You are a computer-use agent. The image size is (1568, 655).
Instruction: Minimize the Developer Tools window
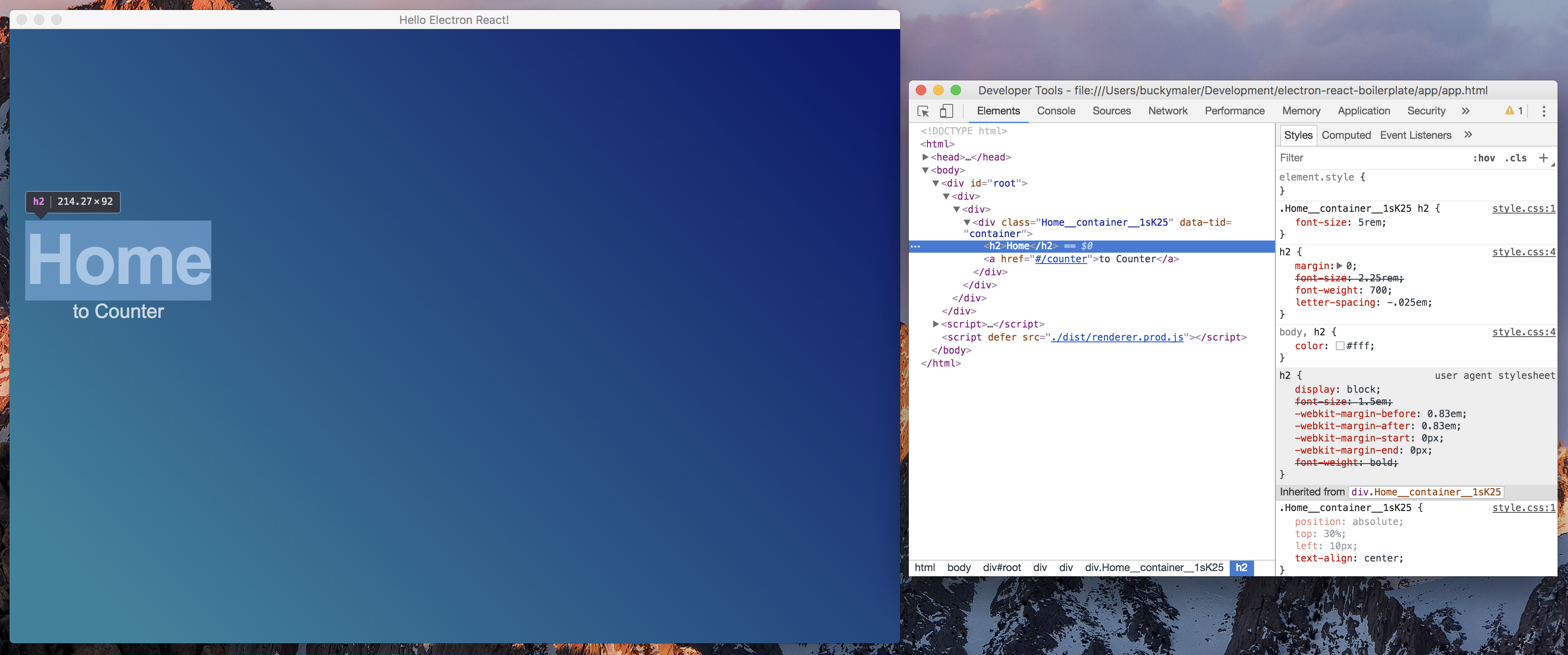pos(938,90)
